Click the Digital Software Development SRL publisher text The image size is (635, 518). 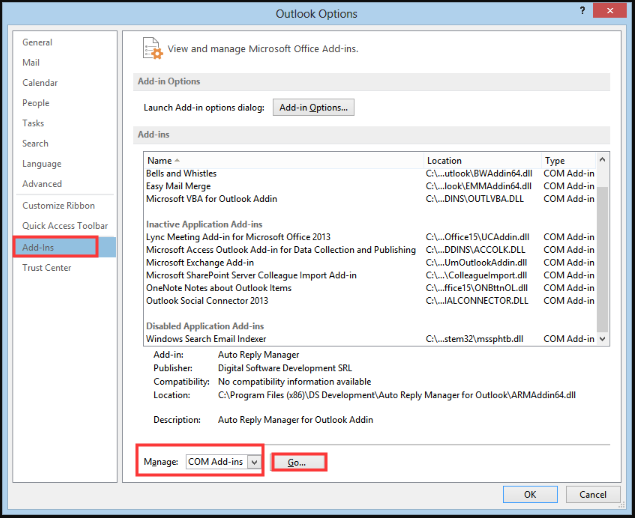pos(285,368)
